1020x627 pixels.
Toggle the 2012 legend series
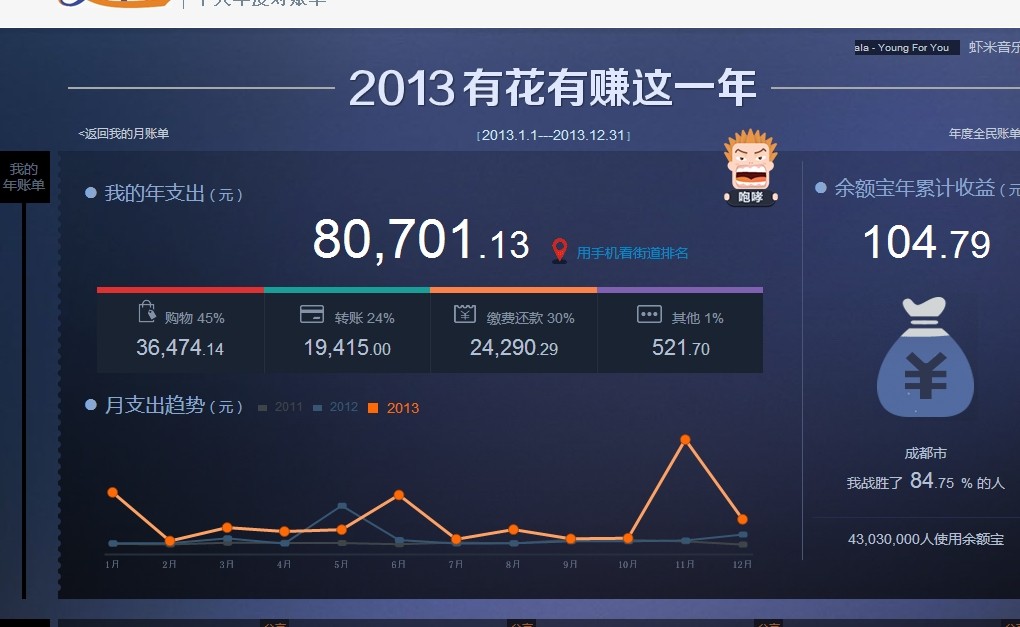[x=336, y=408]
